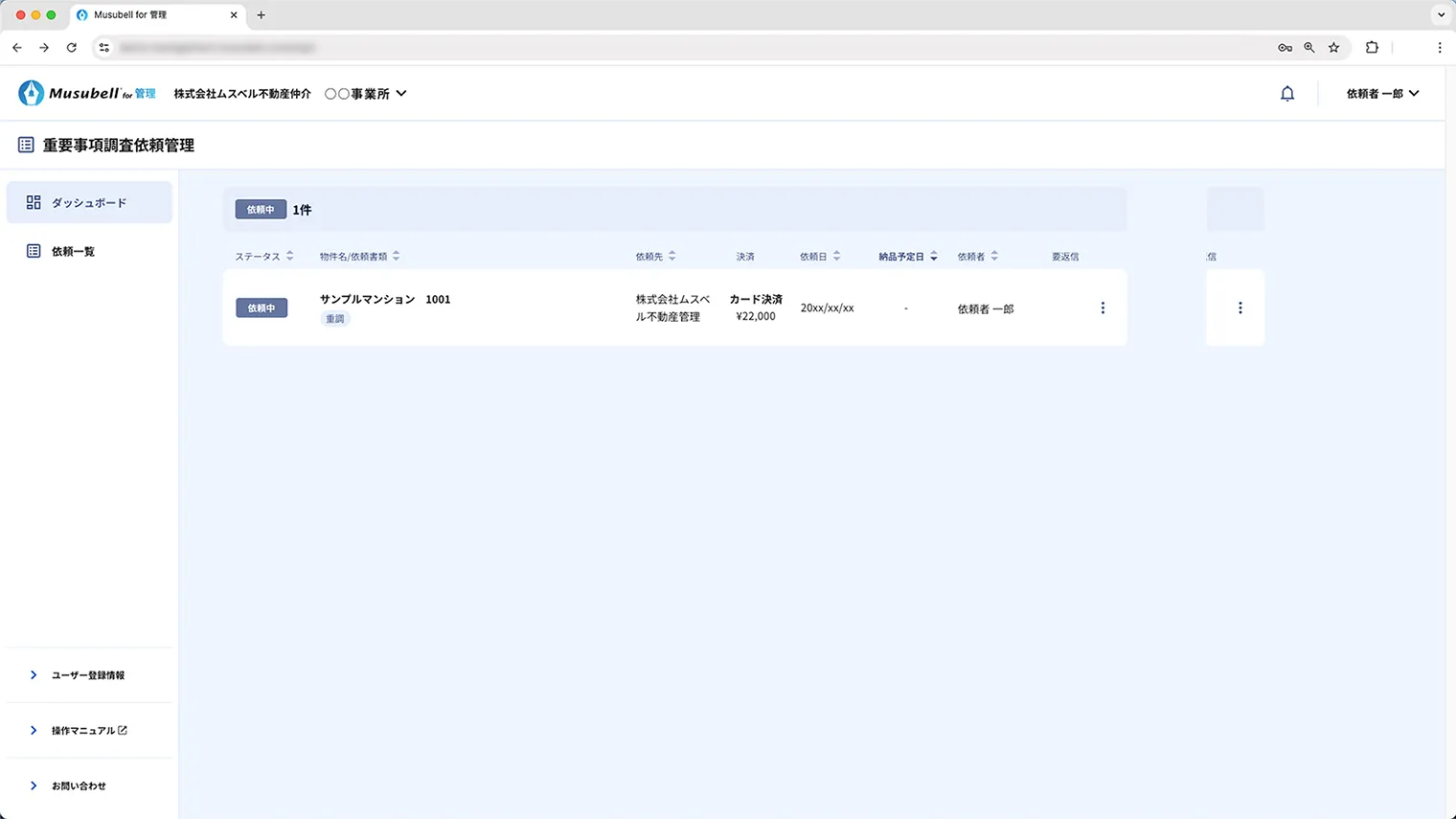The image size is (1456, 819).
Task: Open the 依頼者 一郎 account dropdown
Action: click(1382, 93)
